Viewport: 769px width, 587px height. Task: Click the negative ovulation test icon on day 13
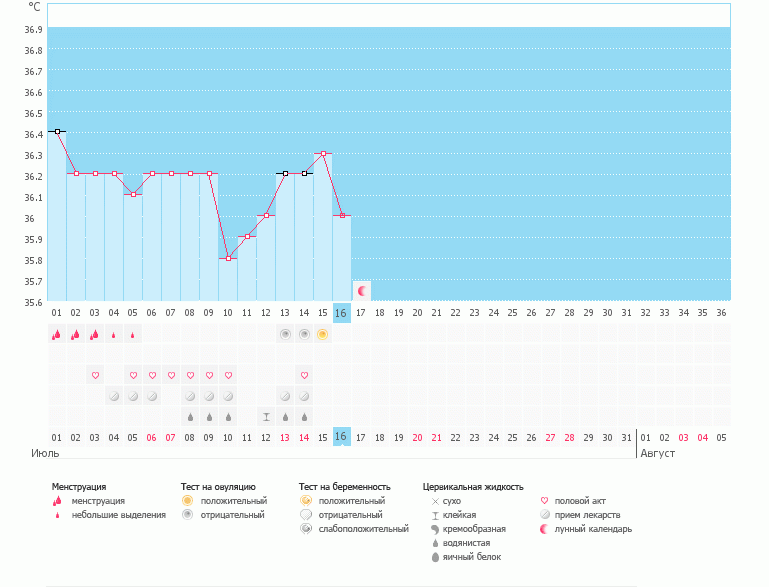[x=285, y=335]
